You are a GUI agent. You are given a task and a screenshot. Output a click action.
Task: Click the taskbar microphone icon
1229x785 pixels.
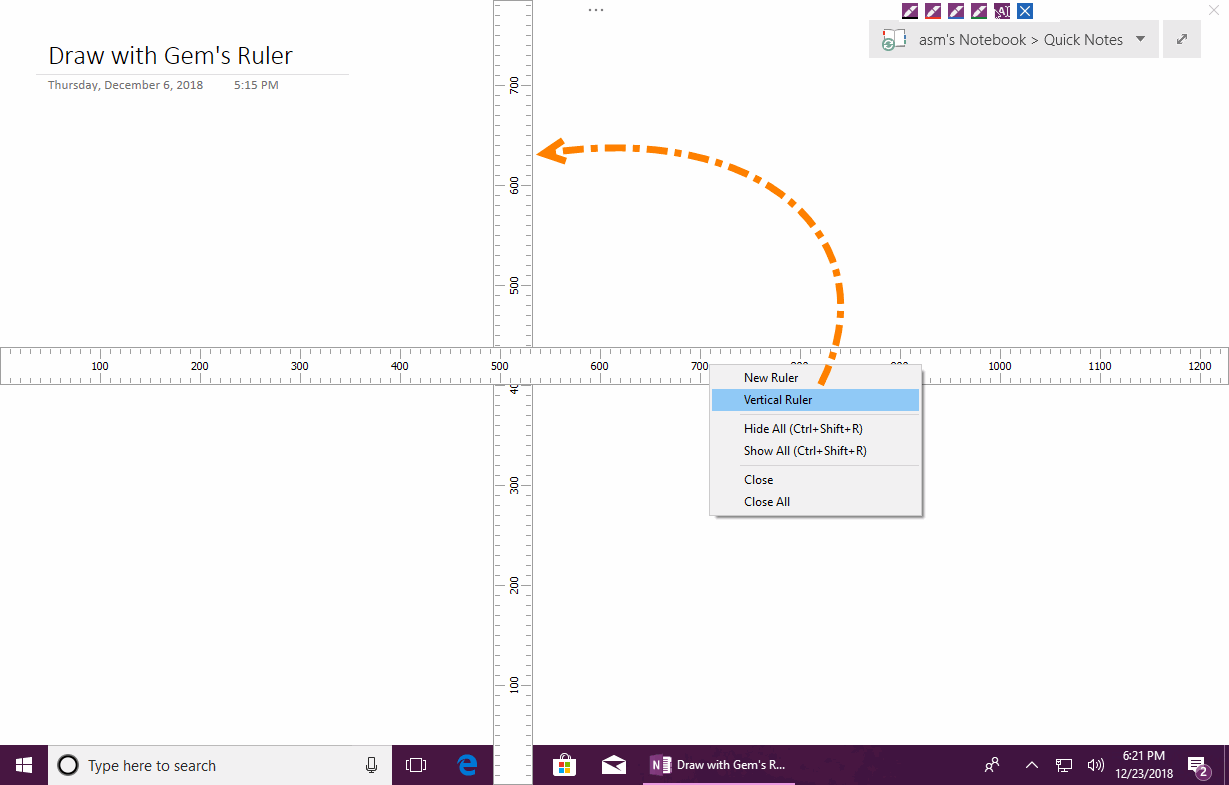tap(371, 765)
